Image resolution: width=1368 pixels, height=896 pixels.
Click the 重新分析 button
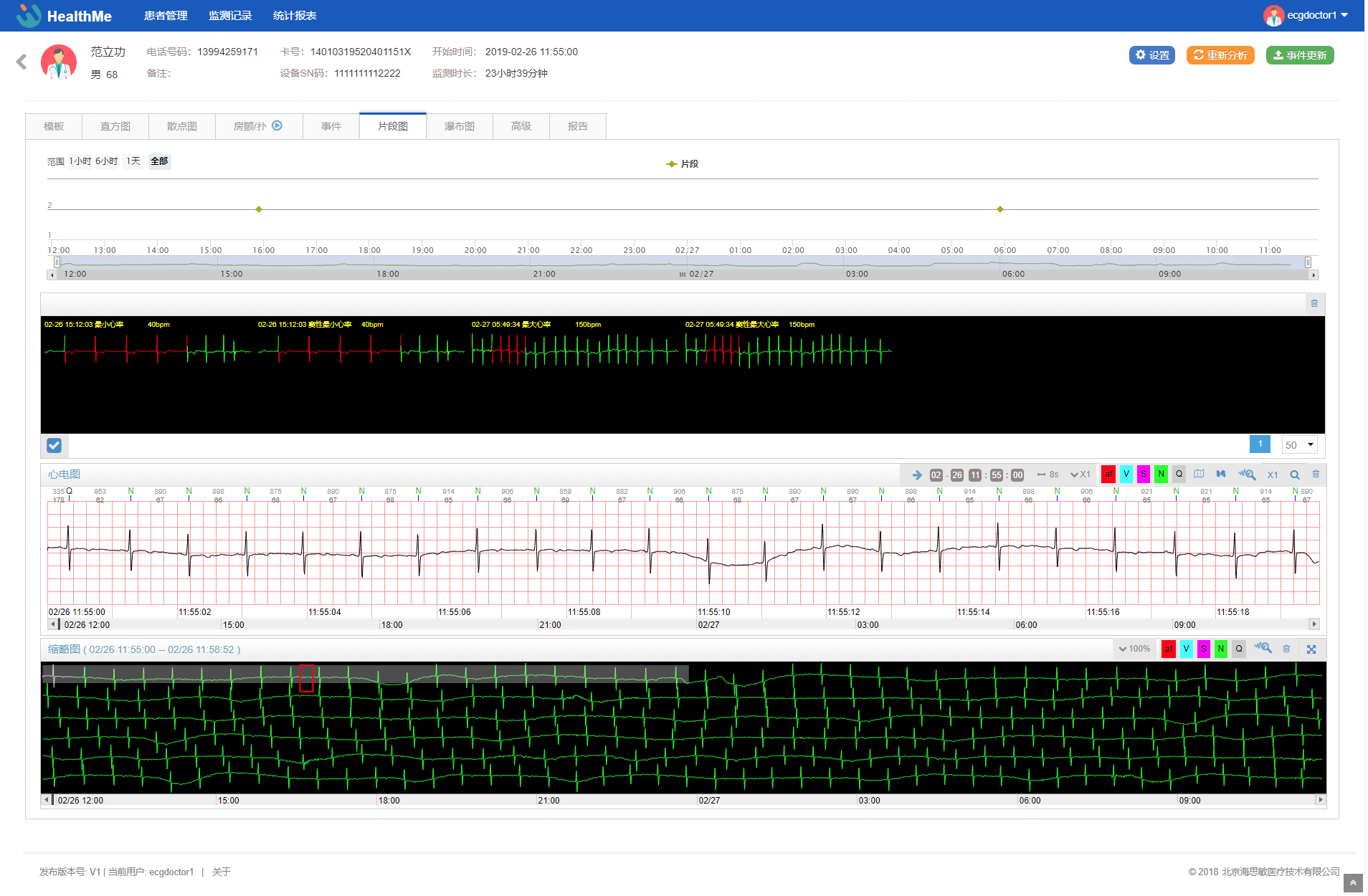pyautogui.click(x=1220, y=55)
